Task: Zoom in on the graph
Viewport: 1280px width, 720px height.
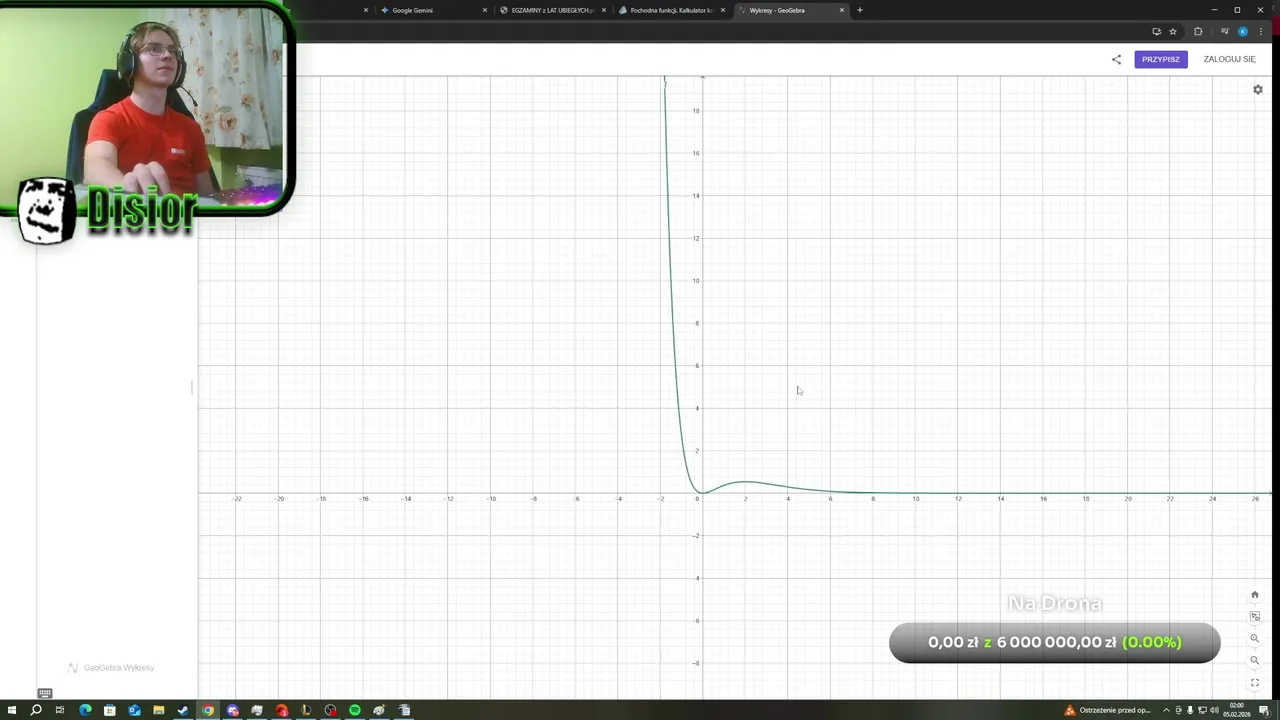Action: coord(1255,638)
